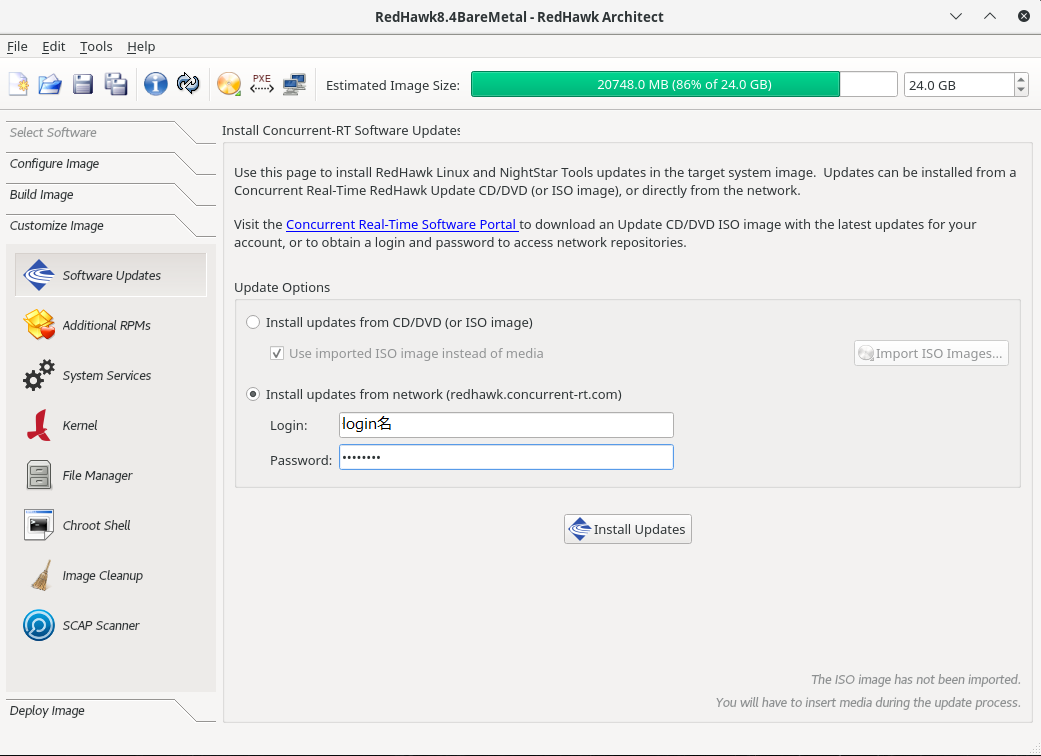Switch to the Customize Image step
This screenshot has height=756, width=1041.
(56, 226)
